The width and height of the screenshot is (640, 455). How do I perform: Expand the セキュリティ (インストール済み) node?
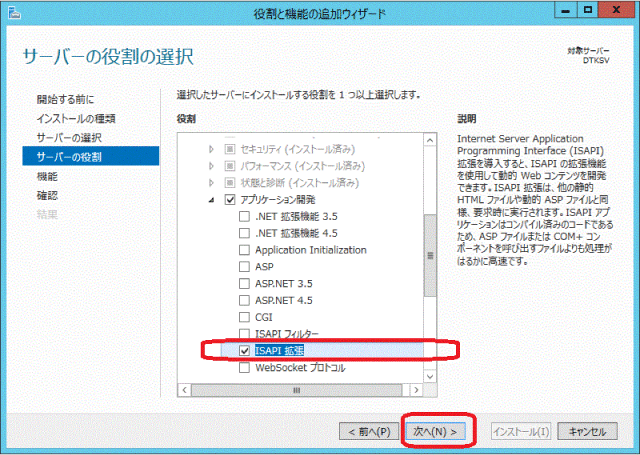click(211, 149)
